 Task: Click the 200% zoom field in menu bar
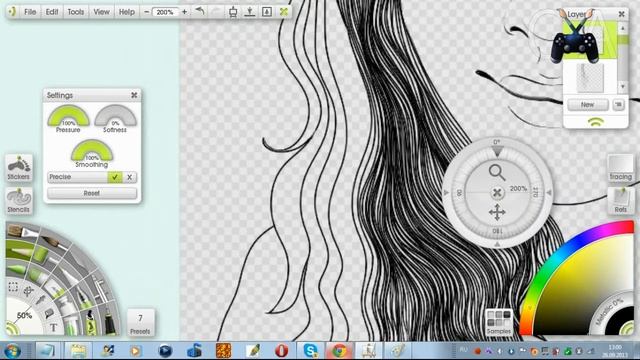click(x=165, y=12)
